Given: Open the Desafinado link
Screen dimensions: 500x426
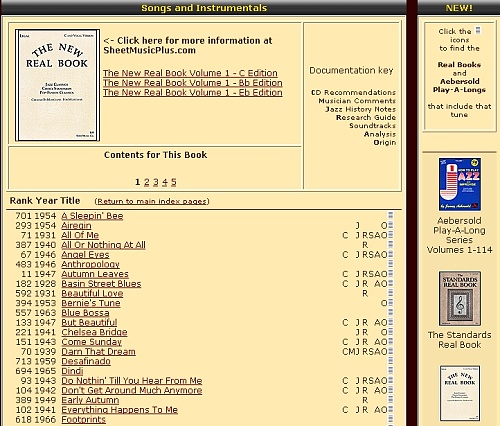Looking at the screenshot, I should [86, 361].
